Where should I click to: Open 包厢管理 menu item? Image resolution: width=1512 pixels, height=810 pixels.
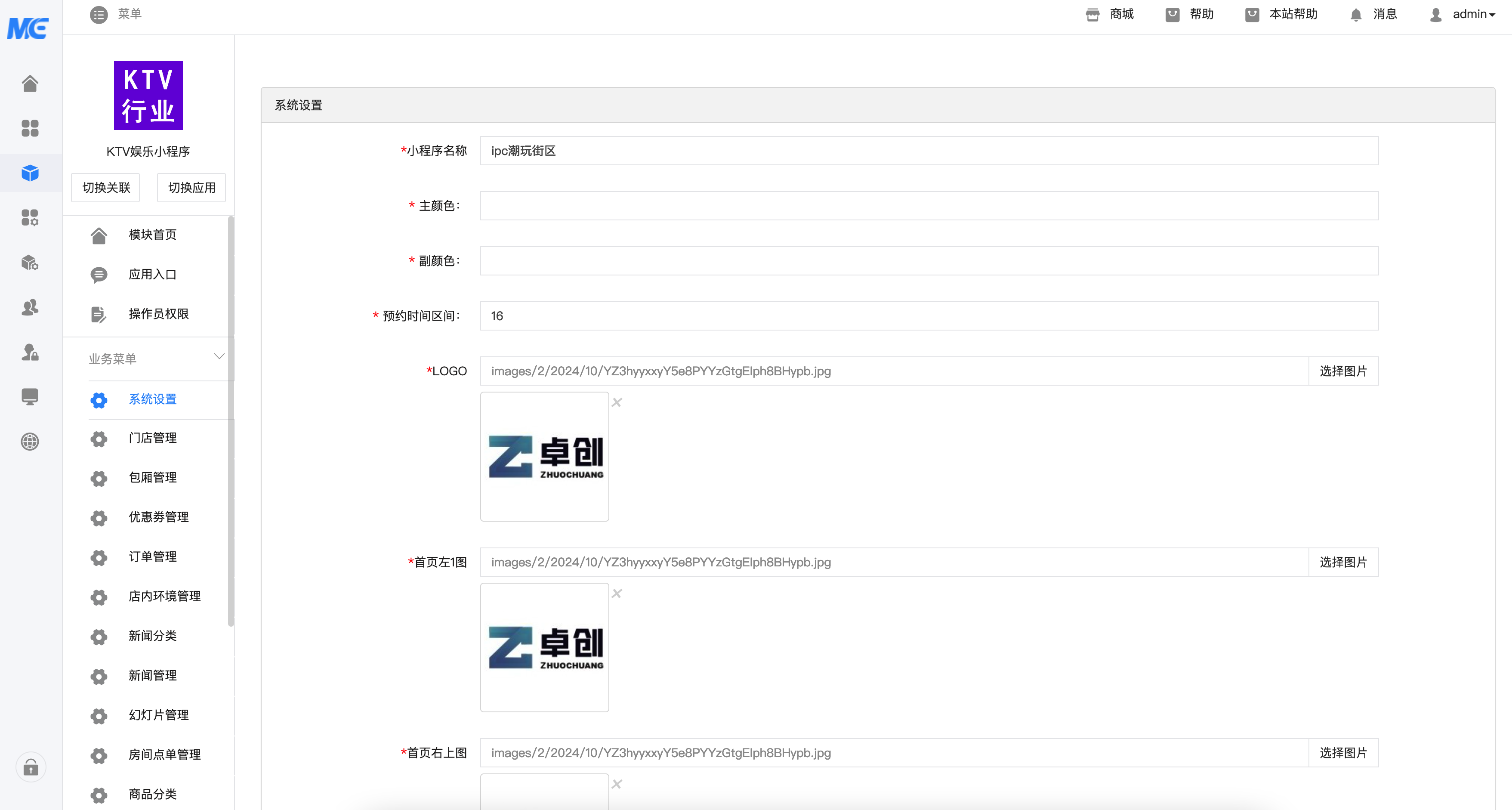tap(153, 478)
